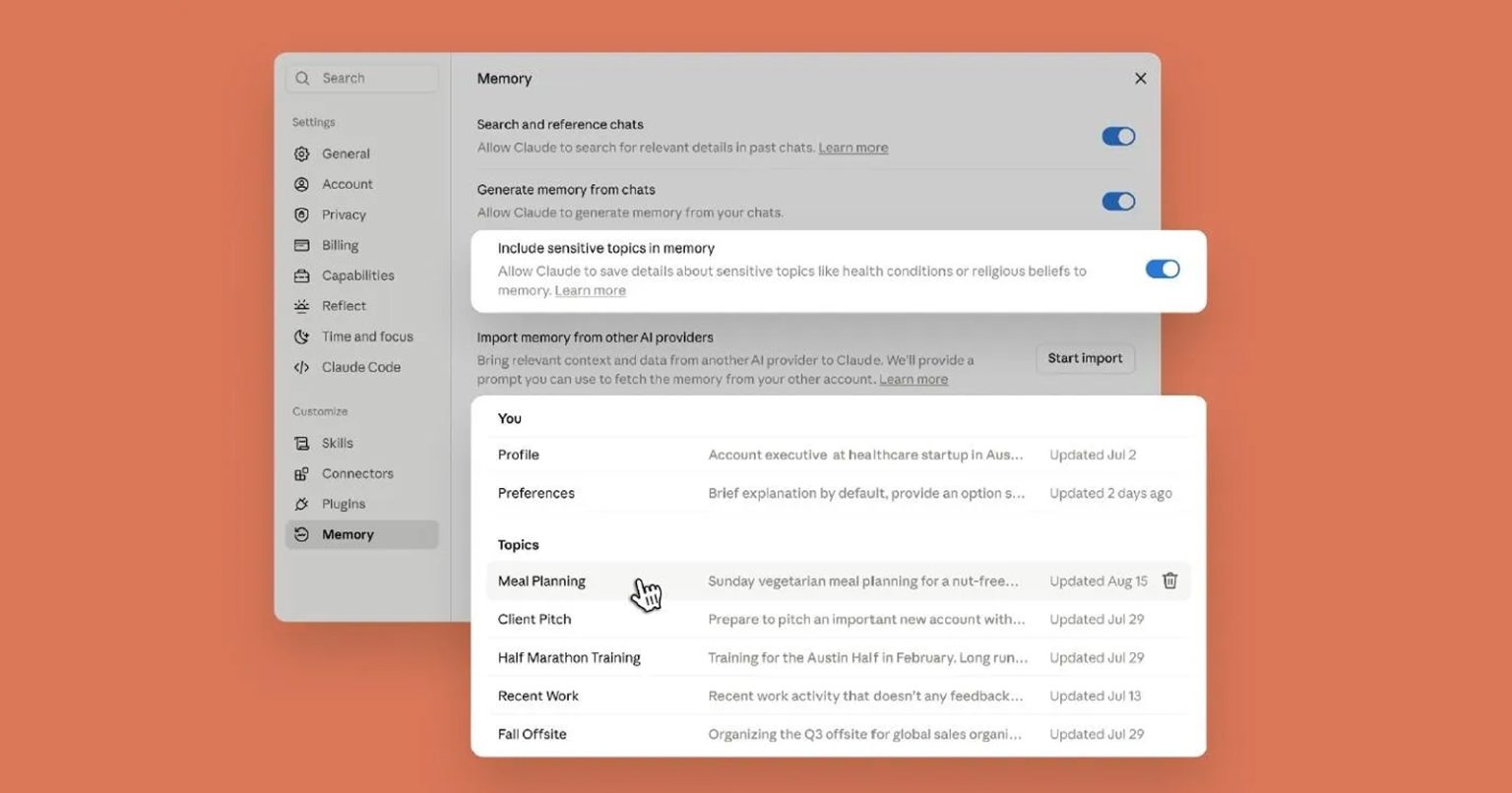
Task: Open Claude Code brackets icon
Action: 302,368
